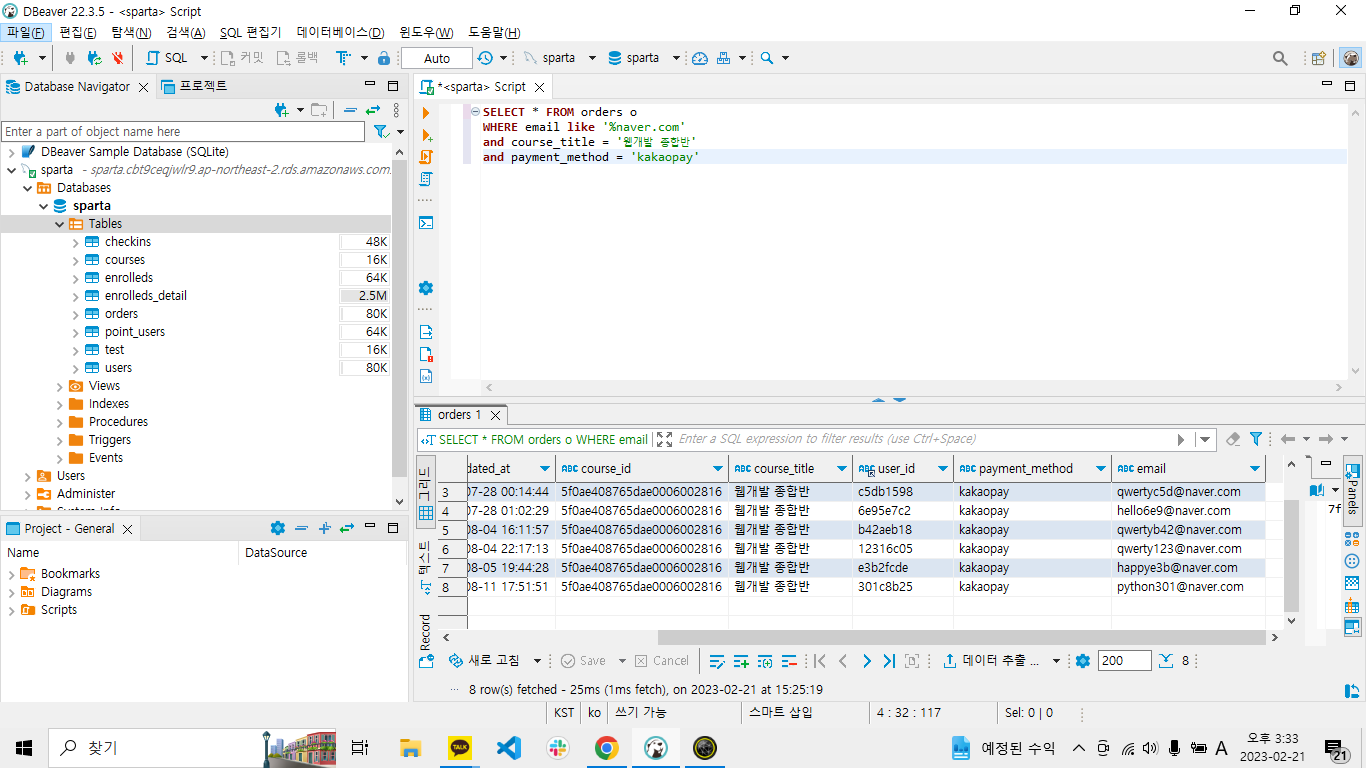Open the Auto commit mode selector
The width and height of the screenshot is (1366, 768).
(x=437, y=58)
